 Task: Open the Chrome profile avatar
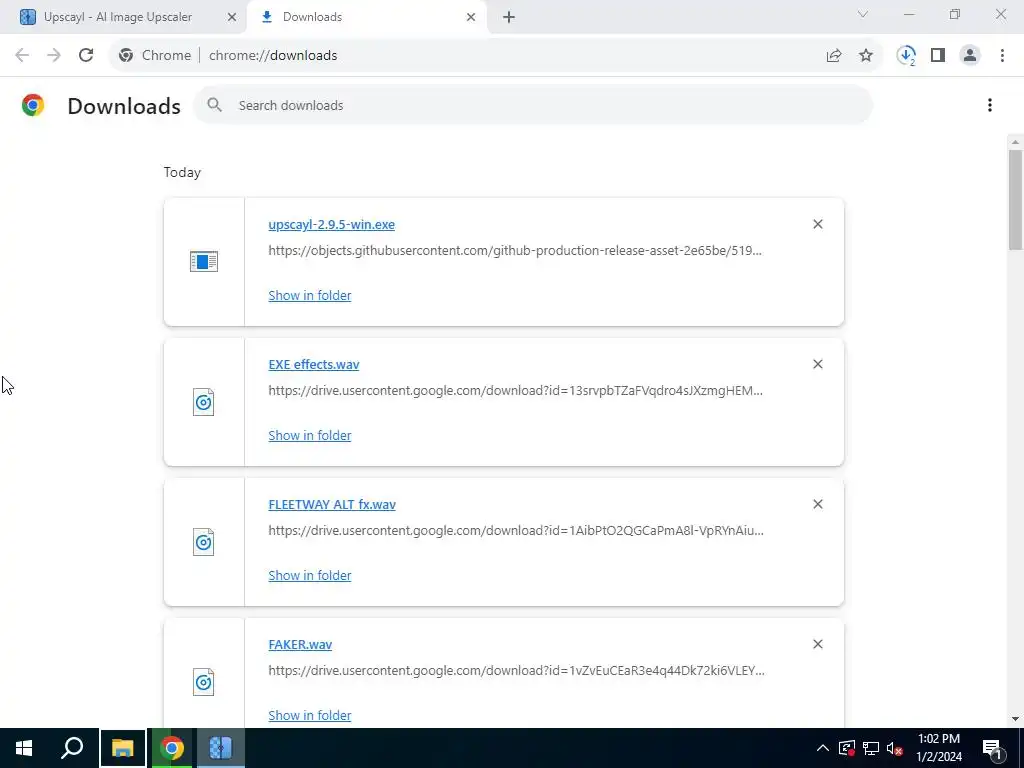click(x=970, y=56)
